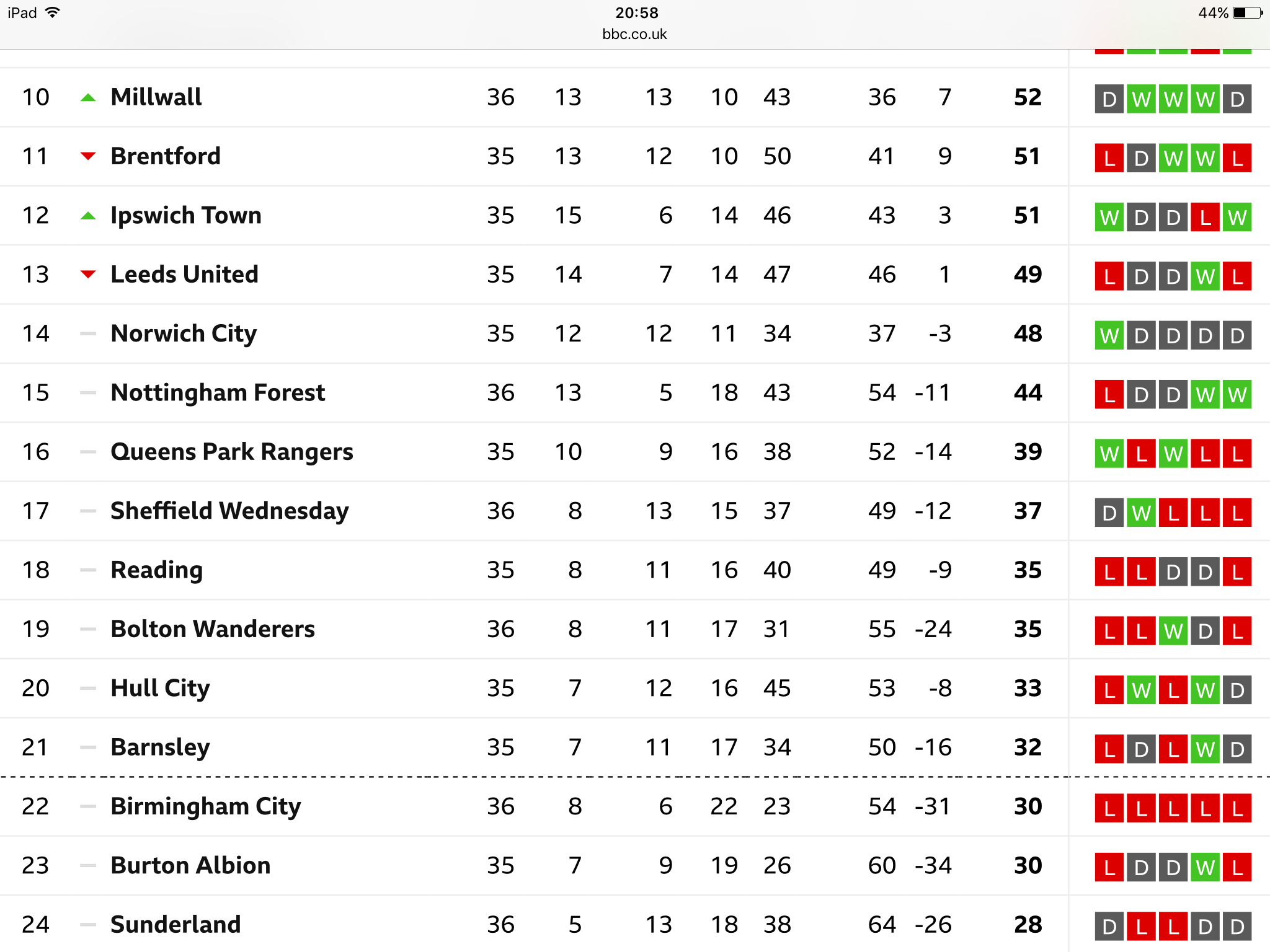
Task: Tap Norwich City's first green W form badge
Action: [1109, 335]
